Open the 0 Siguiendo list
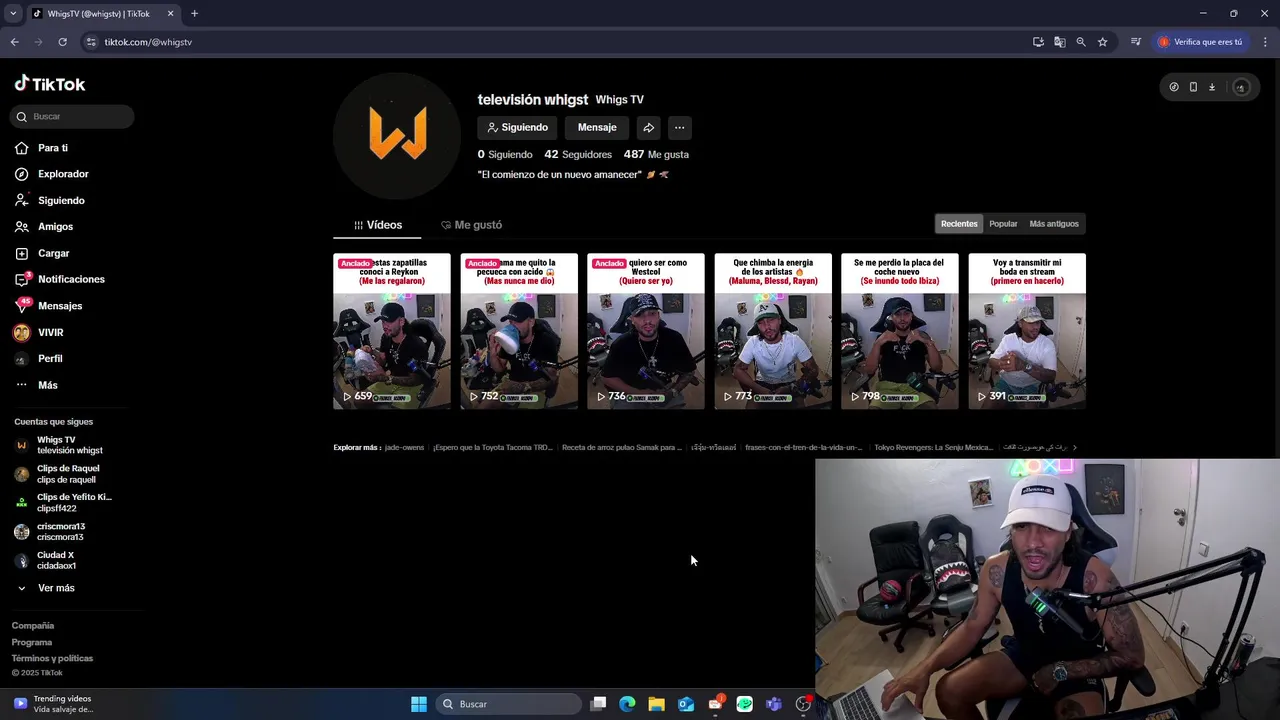The width and height of the screenshot is (1280, 720). tap(505, 155)
